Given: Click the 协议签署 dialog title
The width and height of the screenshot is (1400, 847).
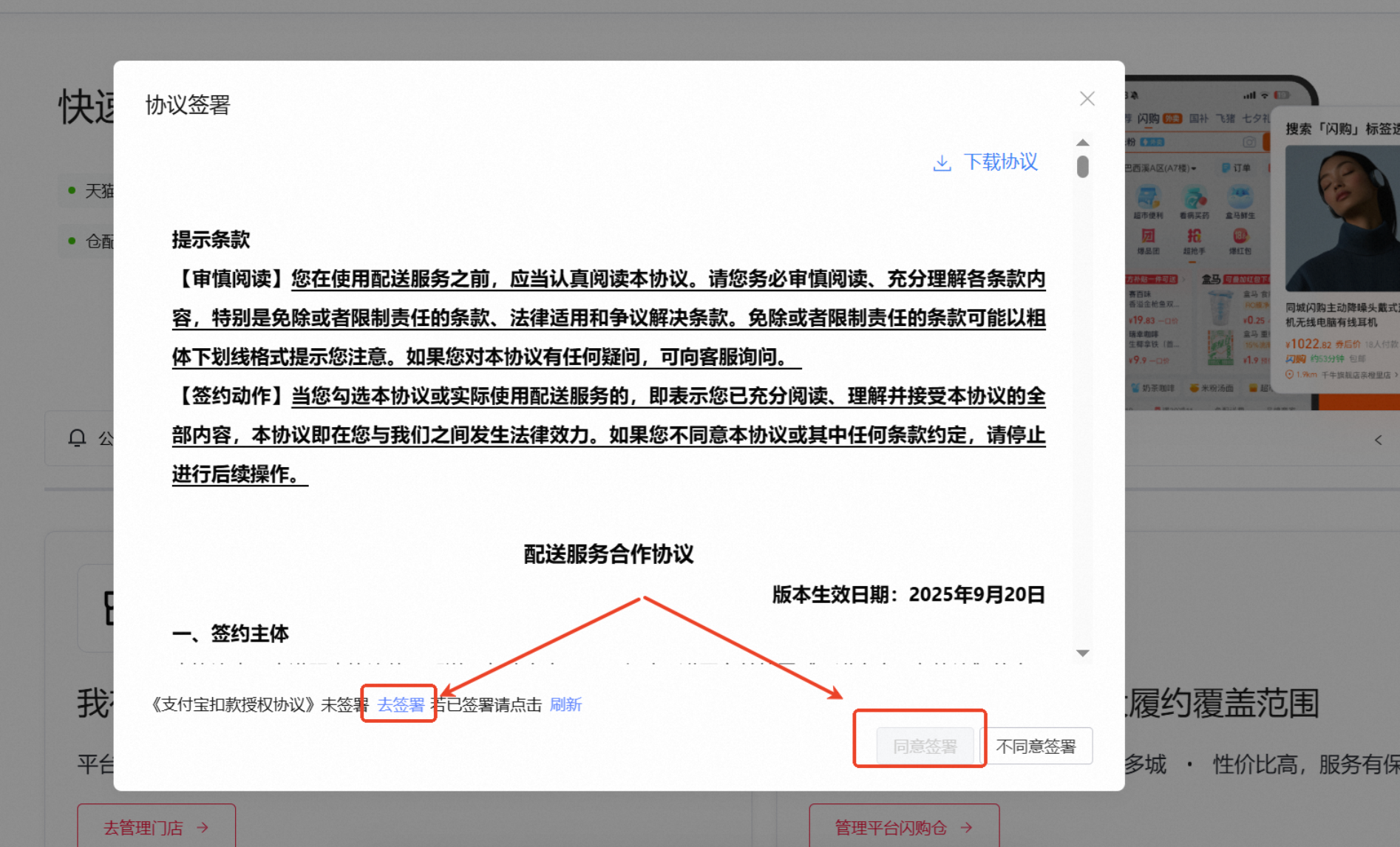Looking at the screenshot, I should coord(188,105).
